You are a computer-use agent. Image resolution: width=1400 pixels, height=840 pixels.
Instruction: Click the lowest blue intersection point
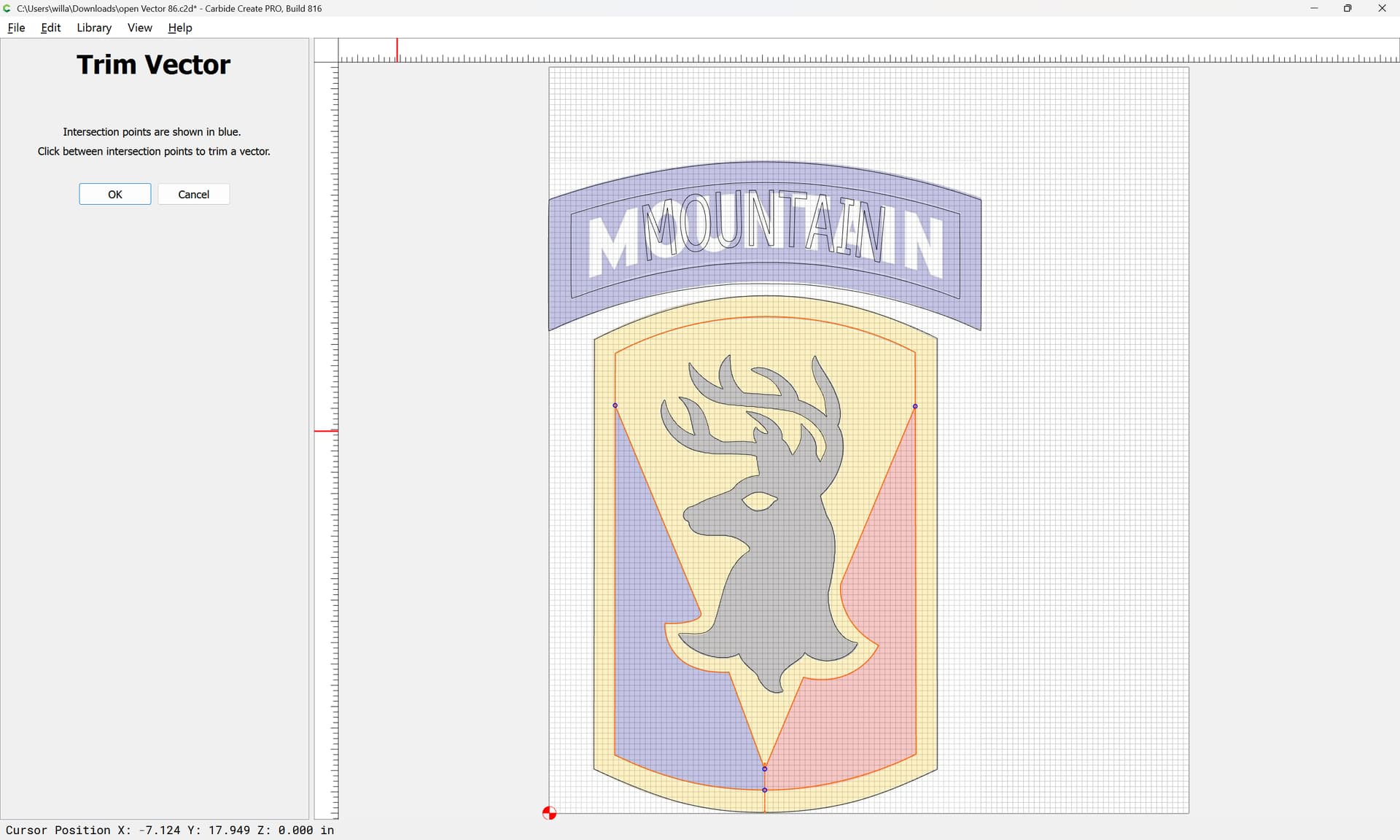(765, 790)
